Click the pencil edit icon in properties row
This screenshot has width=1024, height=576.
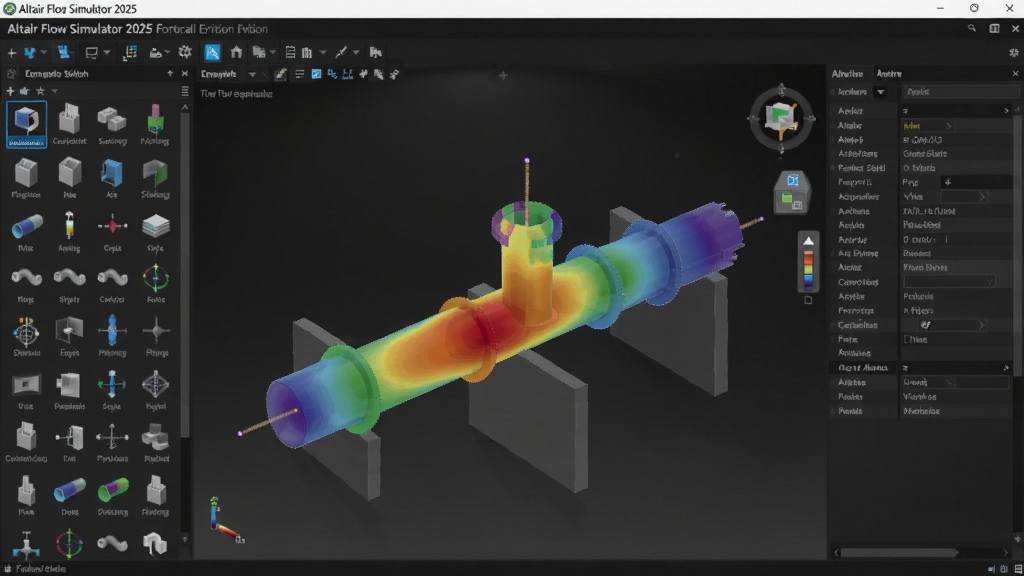tap(925, 325)
